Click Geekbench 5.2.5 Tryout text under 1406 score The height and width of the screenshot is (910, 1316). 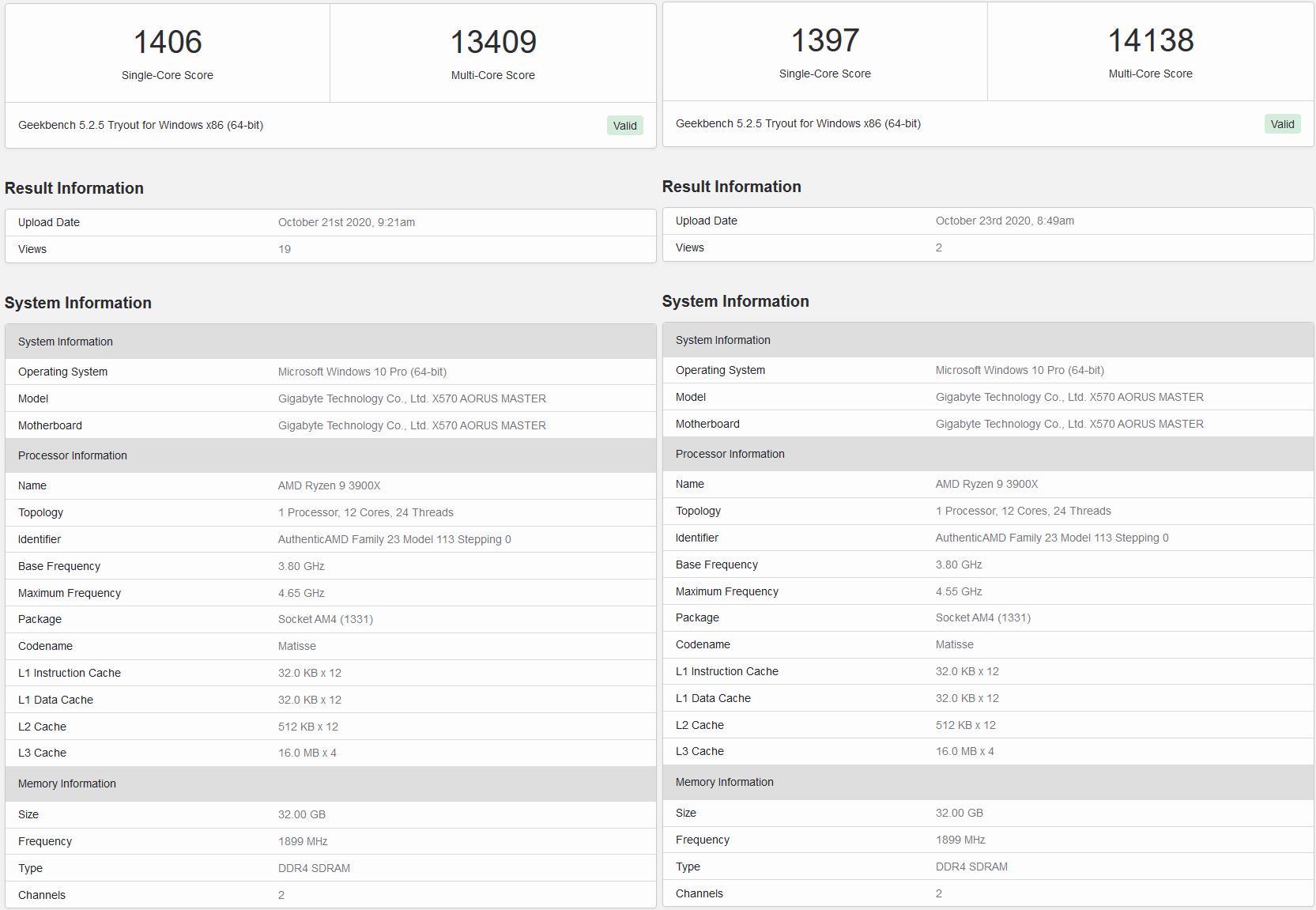[141, 125]
